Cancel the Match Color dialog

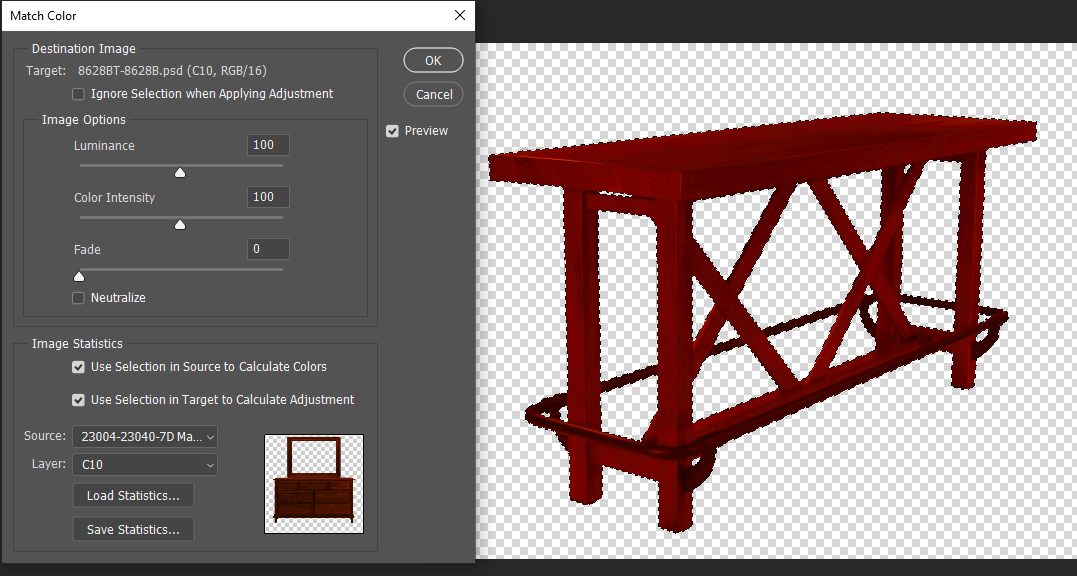click(x=433, y=94)
